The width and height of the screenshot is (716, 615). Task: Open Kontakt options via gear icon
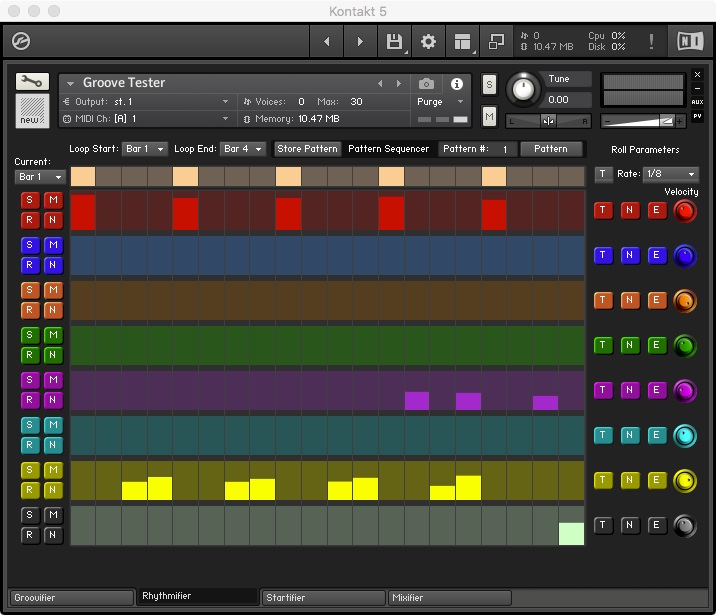point(428,42)
